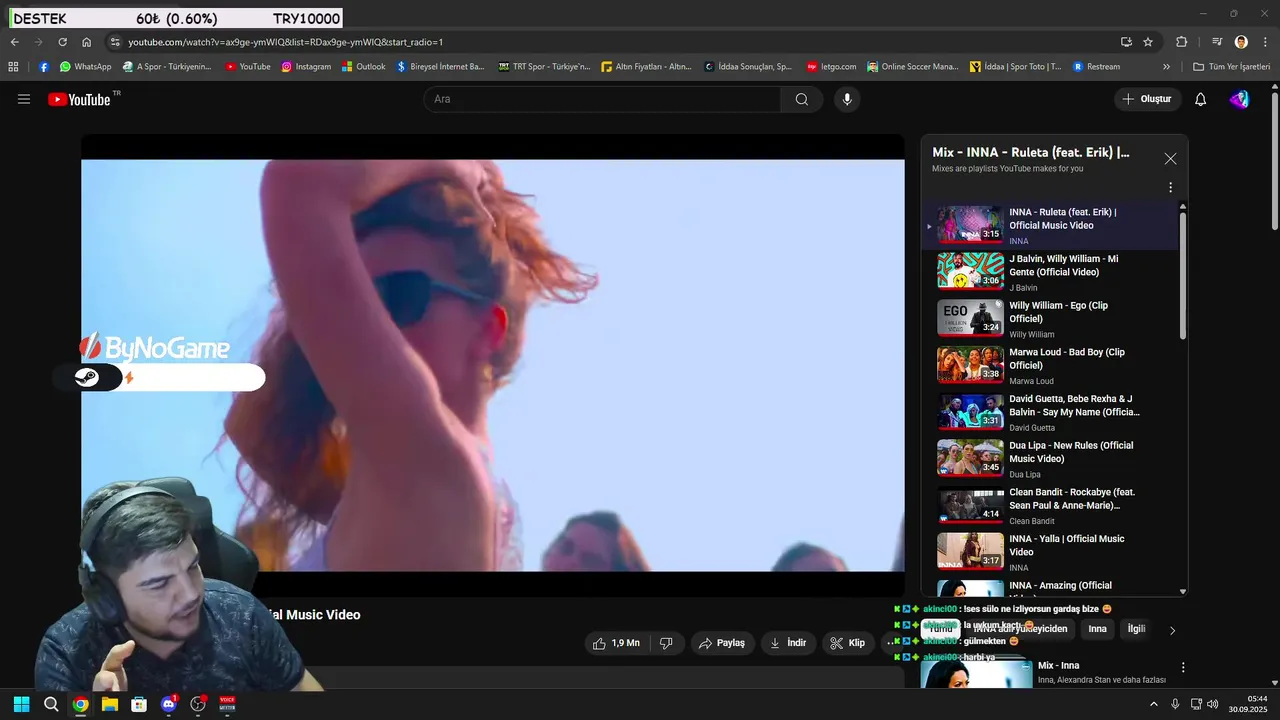Viewport: 1280px width, 720px height.
Task: Open File Explorer from the taskbar
Action: pyautogui.click(x=109, y=704)
